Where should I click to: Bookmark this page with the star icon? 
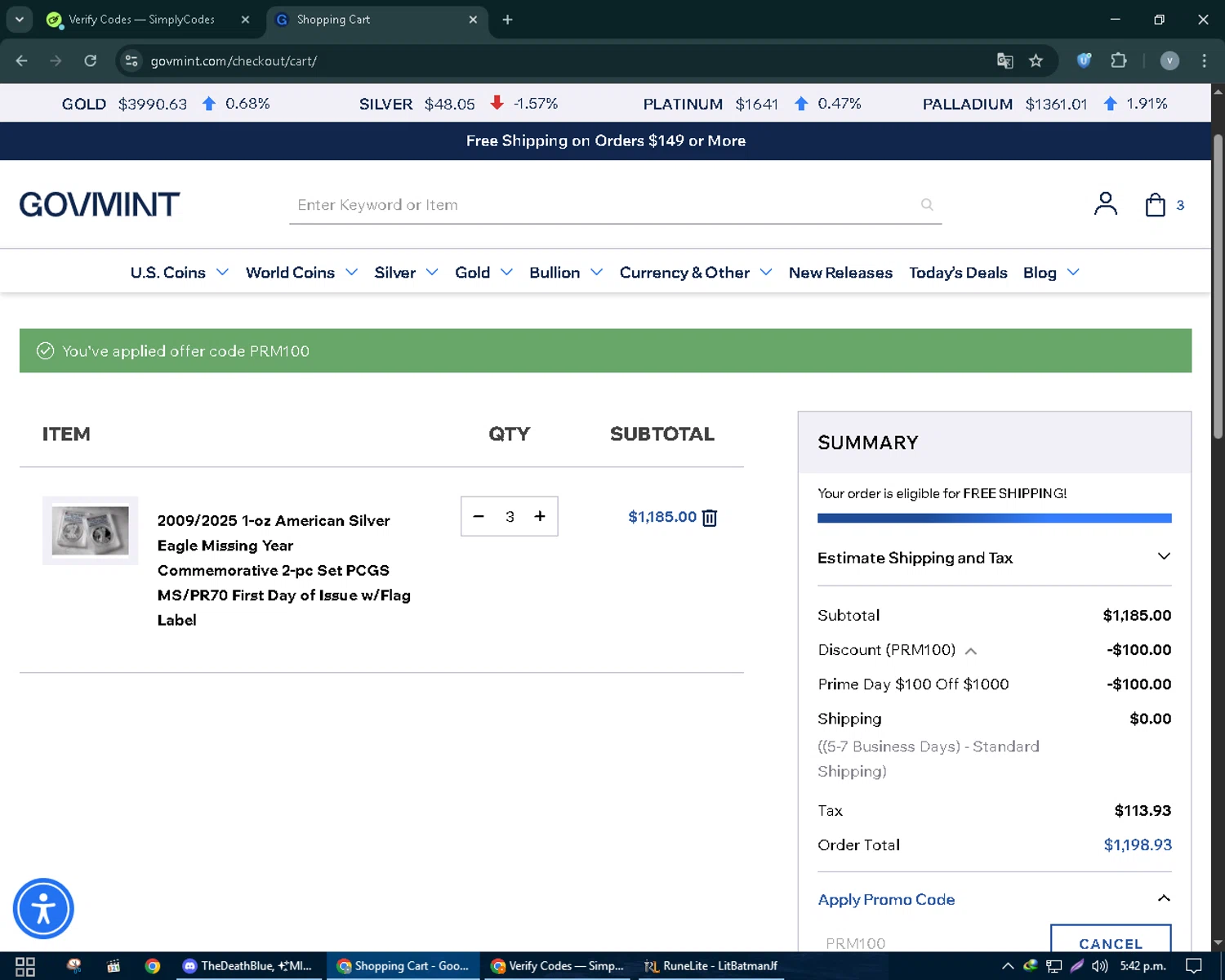click(x=1036, y=60)
